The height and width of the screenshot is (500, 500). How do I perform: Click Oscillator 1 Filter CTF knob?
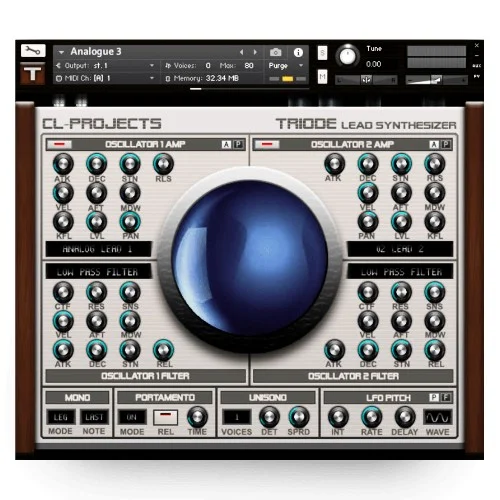pos(63,292)
